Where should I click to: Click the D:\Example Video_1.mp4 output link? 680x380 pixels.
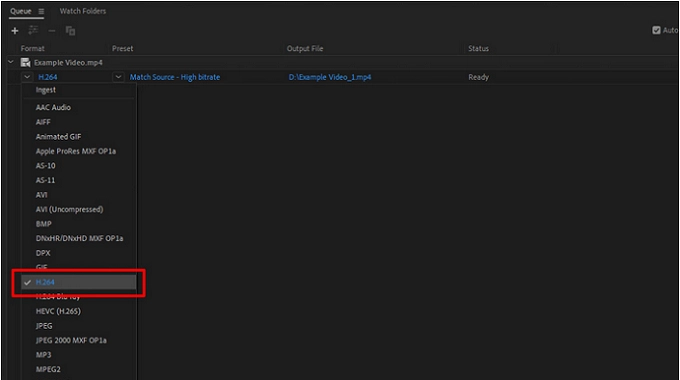(330, 77)
